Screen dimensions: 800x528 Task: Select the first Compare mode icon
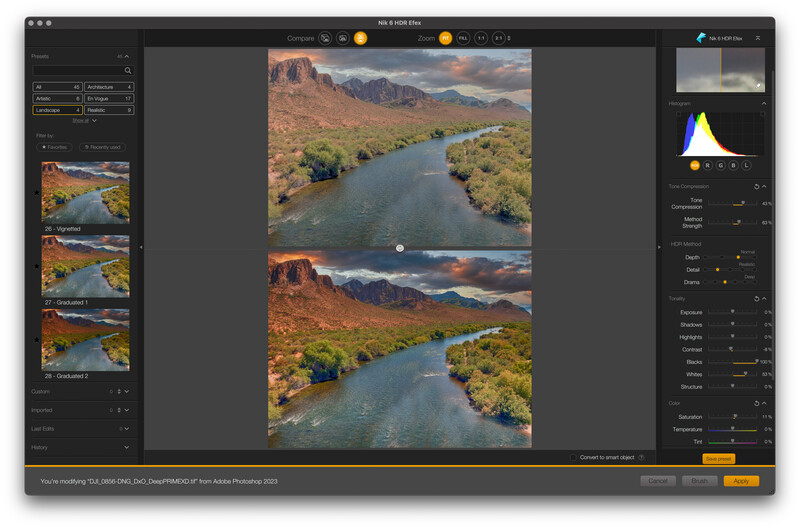coord(325,38)
